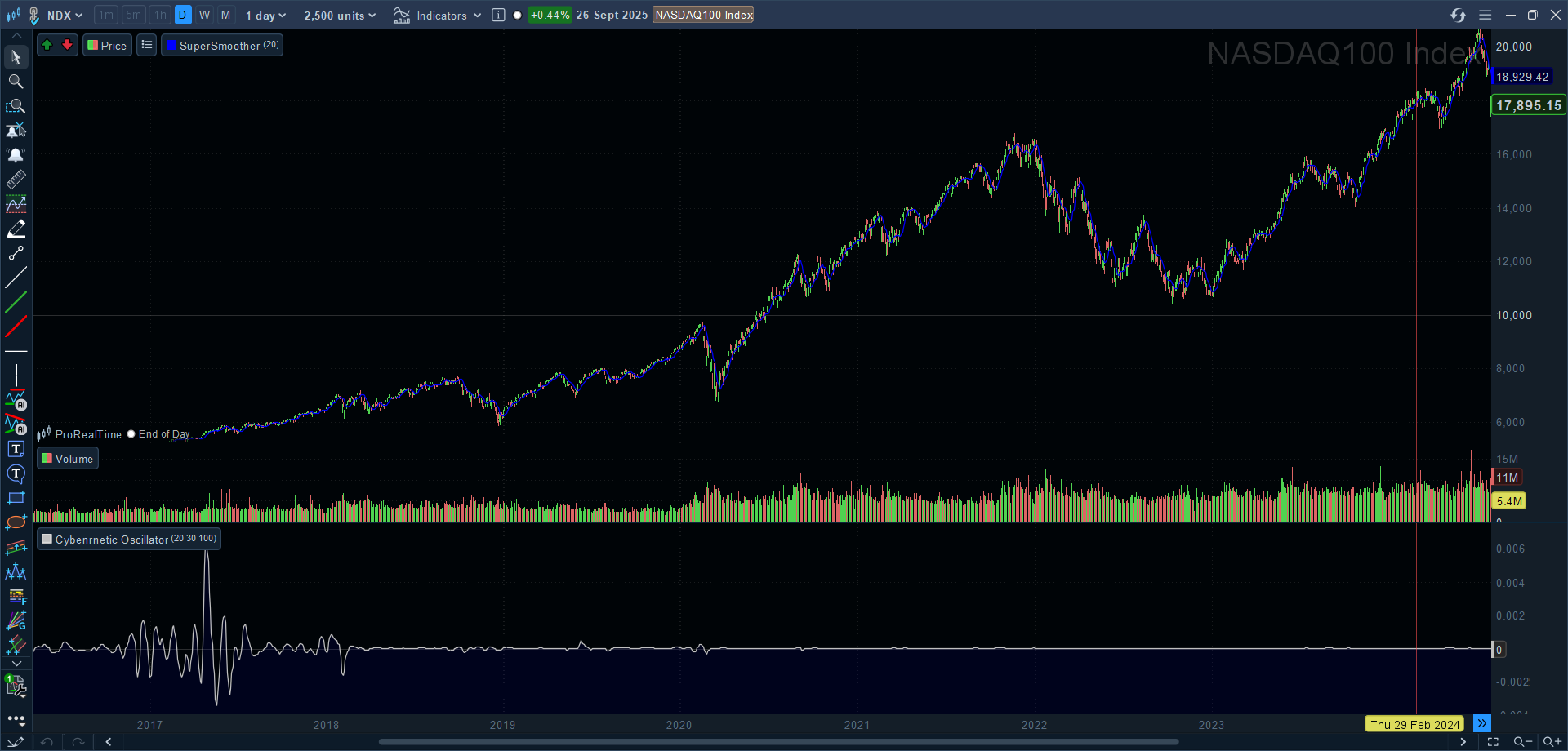Choose the AI support line tool
Screen dimensions: 1568x751
coord(16,400)
